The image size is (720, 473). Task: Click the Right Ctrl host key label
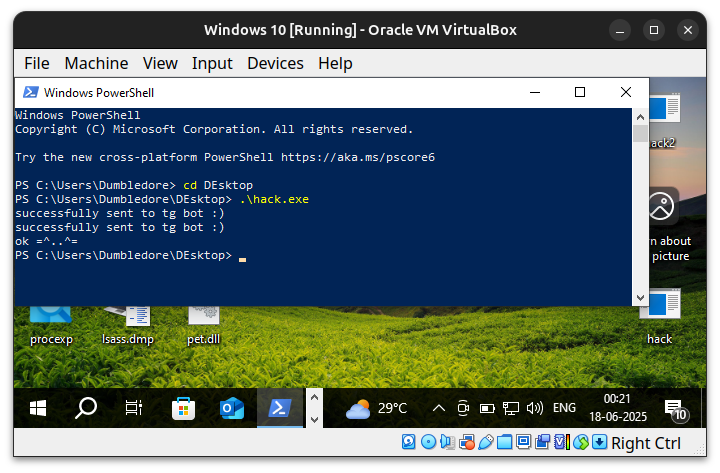click(646, 443)
